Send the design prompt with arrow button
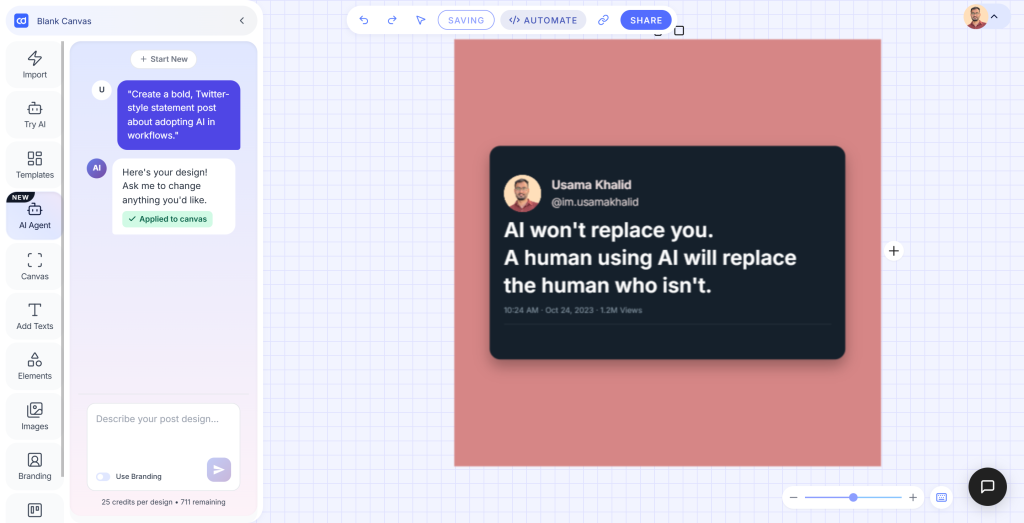Screen dimensions: 1024x523 click(219, 469)
